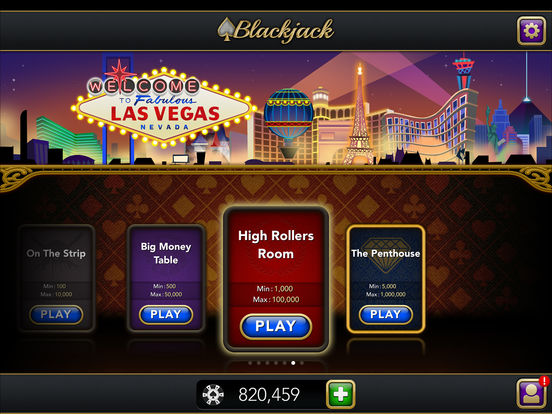Select the highlighted white page indicator dot
Screen dimensions: 552x414
coord(293,363)
